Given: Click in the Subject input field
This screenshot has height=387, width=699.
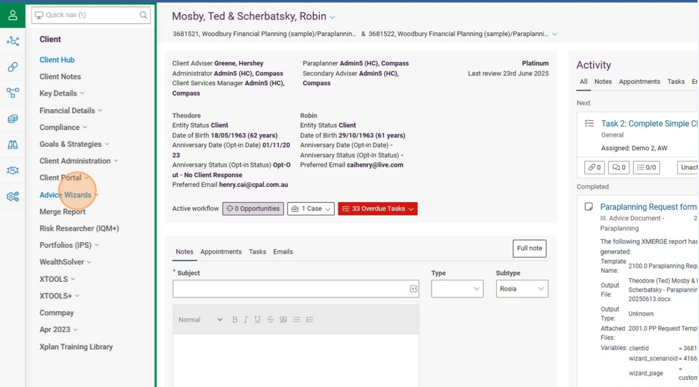Looking at the screenshot, I should [x=296, y=289].
